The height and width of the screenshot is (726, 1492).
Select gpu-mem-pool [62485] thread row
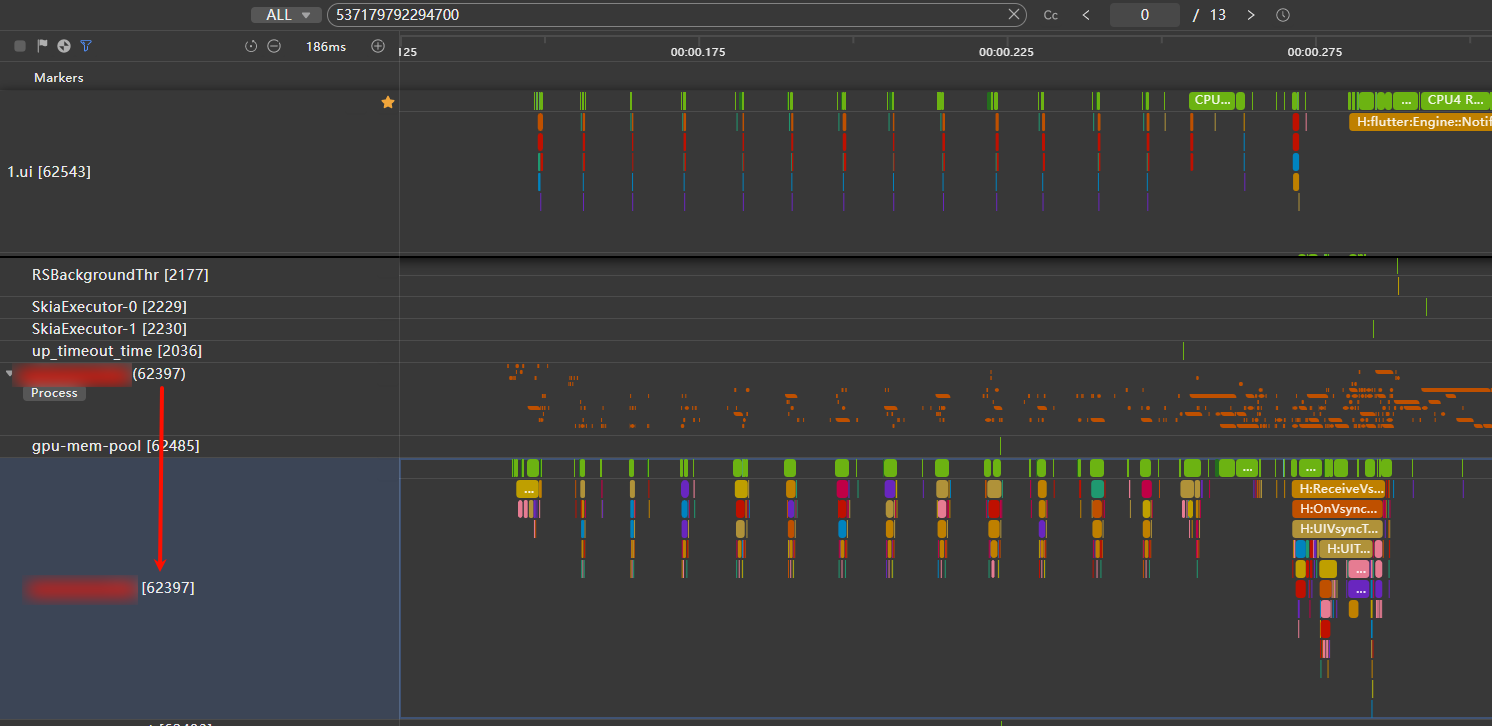coord(200,446)
